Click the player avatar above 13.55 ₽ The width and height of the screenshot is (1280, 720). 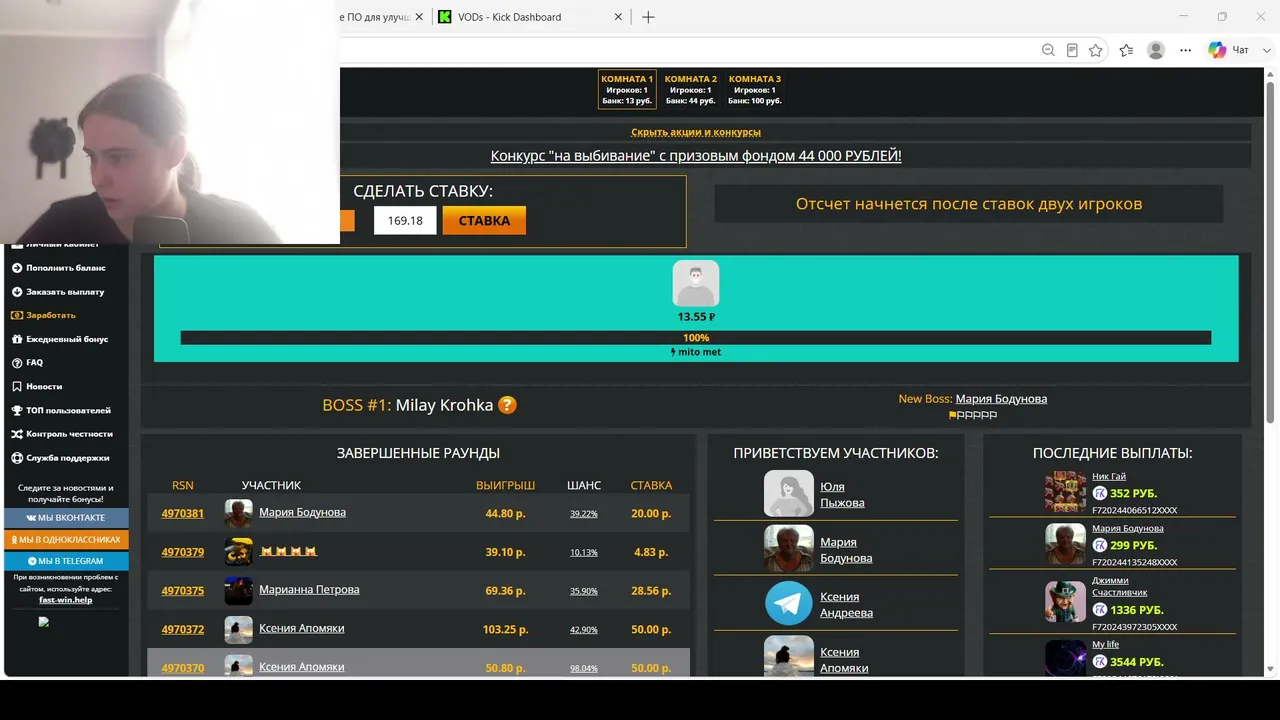pyautogui.click(x=696, y=283)
